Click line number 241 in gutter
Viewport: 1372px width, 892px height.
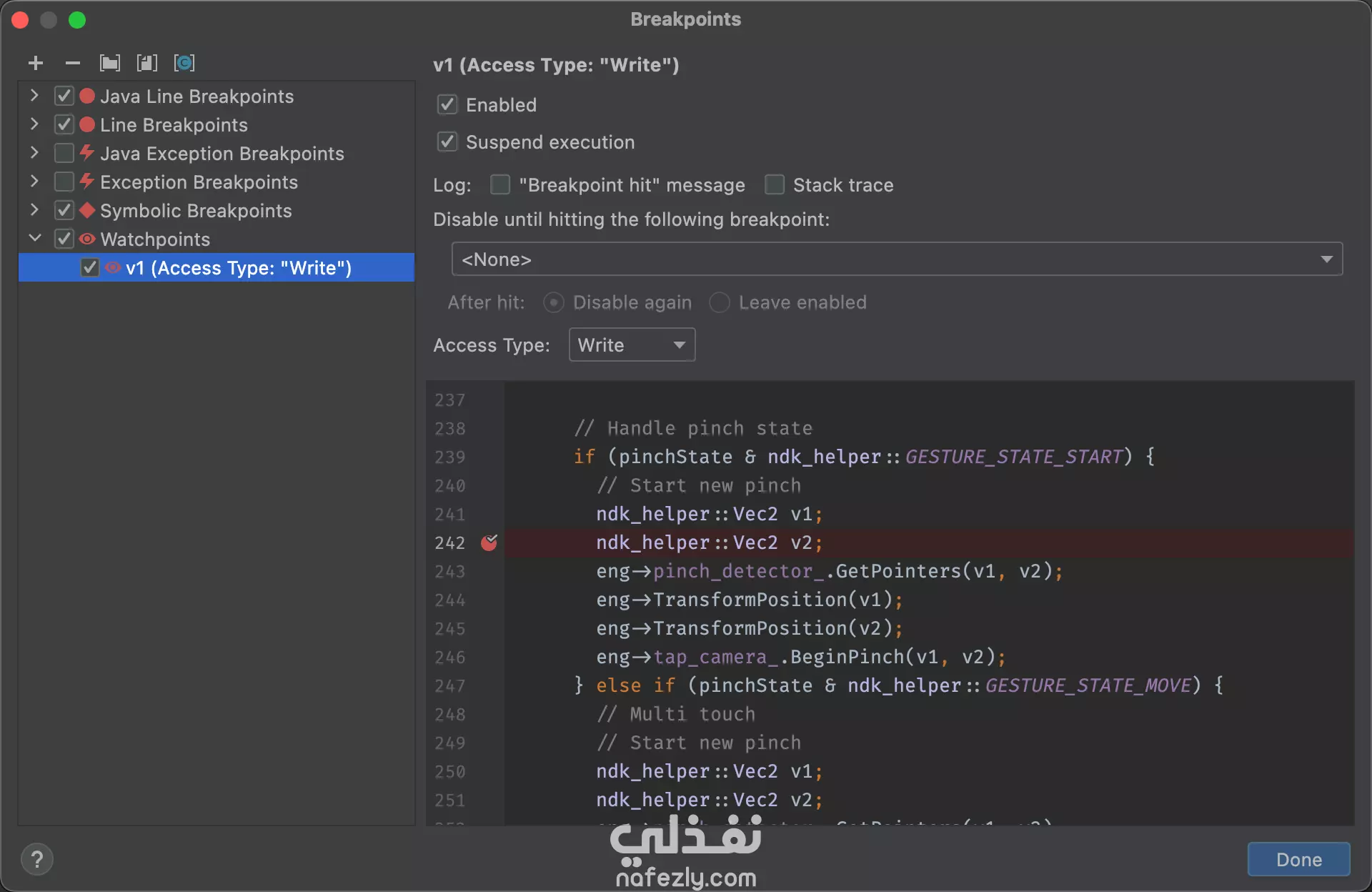[449, 514]
